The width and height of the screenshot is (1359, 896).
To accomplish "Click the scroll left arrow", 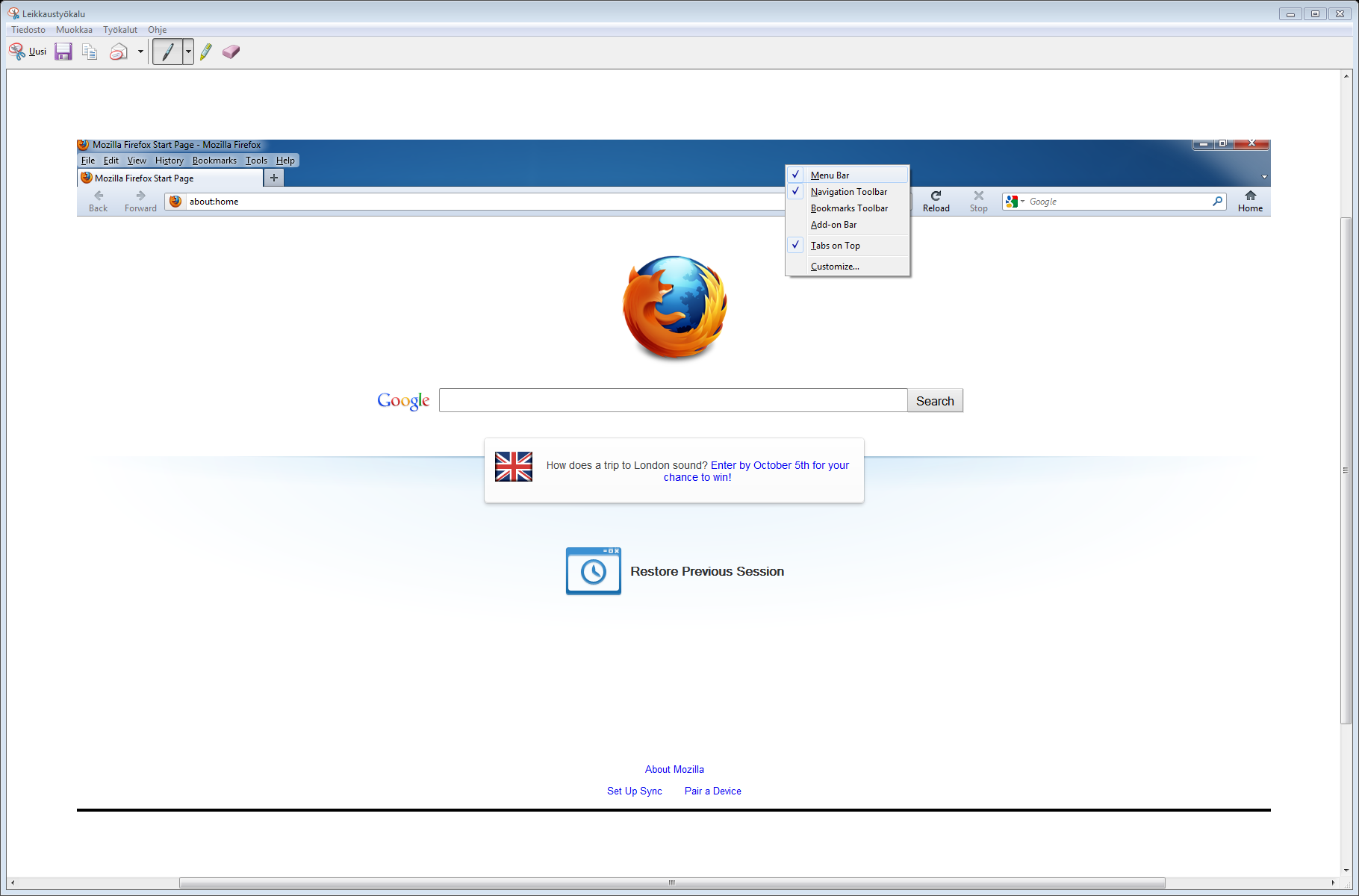I will pyautogui.click(x=12, y=883).
